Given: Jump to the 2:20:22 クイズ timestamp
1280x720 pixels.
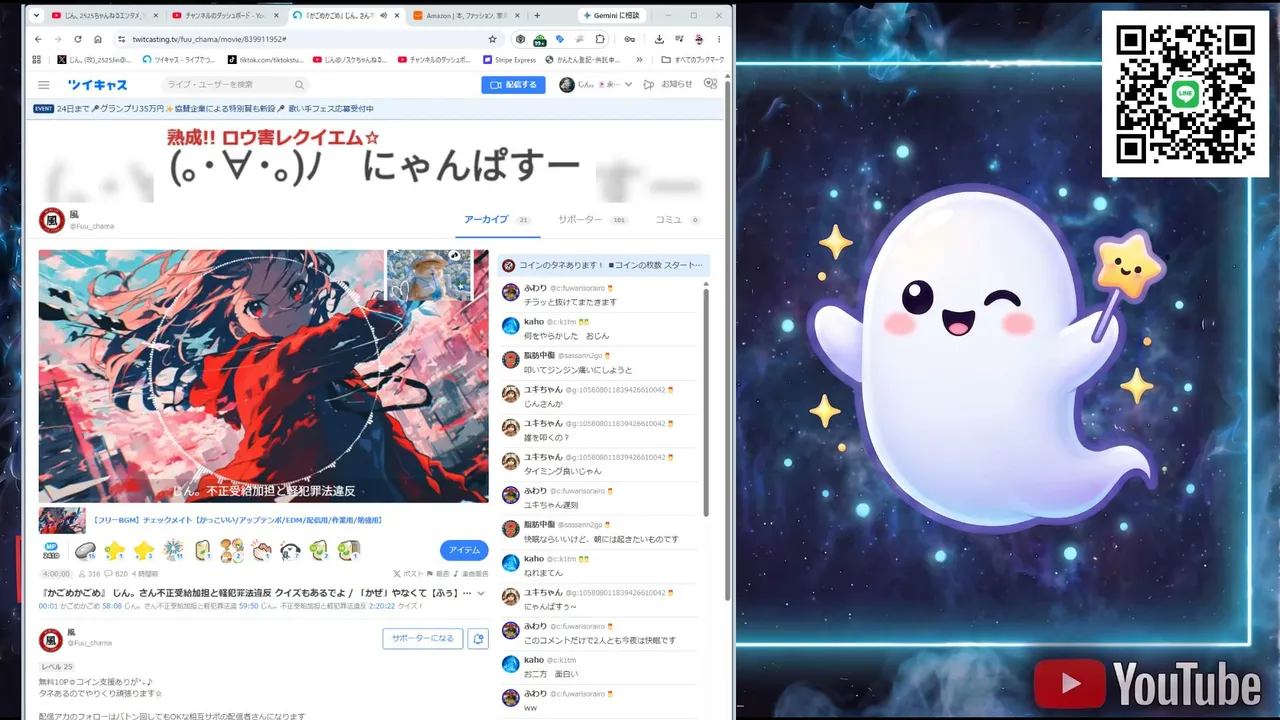Looking at the screenshot, I should click(381, 606).
